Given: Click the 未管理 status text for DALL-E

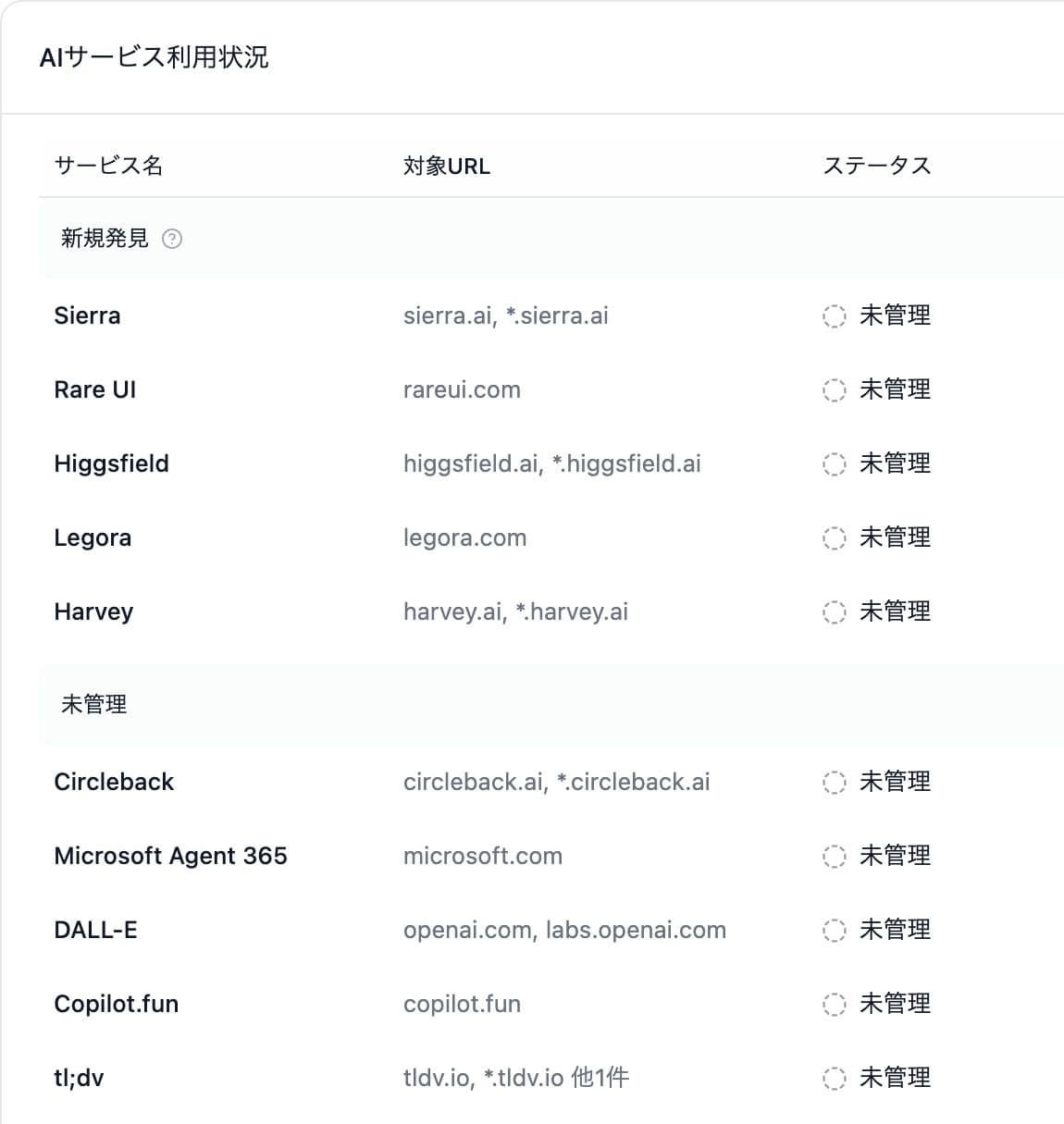Looking at the screenshot, I should tap(896, 930).
